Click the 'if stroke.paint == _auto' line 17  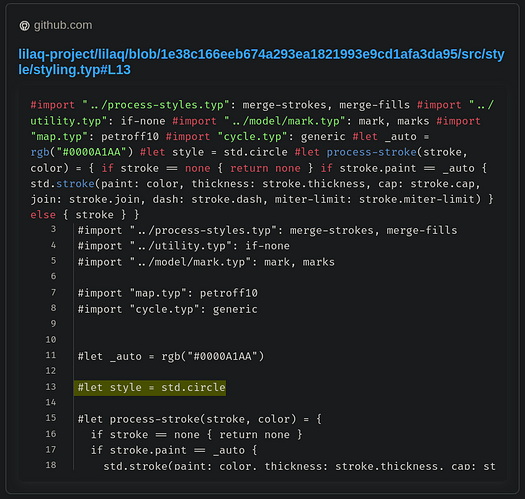click(x=174, y=450)
